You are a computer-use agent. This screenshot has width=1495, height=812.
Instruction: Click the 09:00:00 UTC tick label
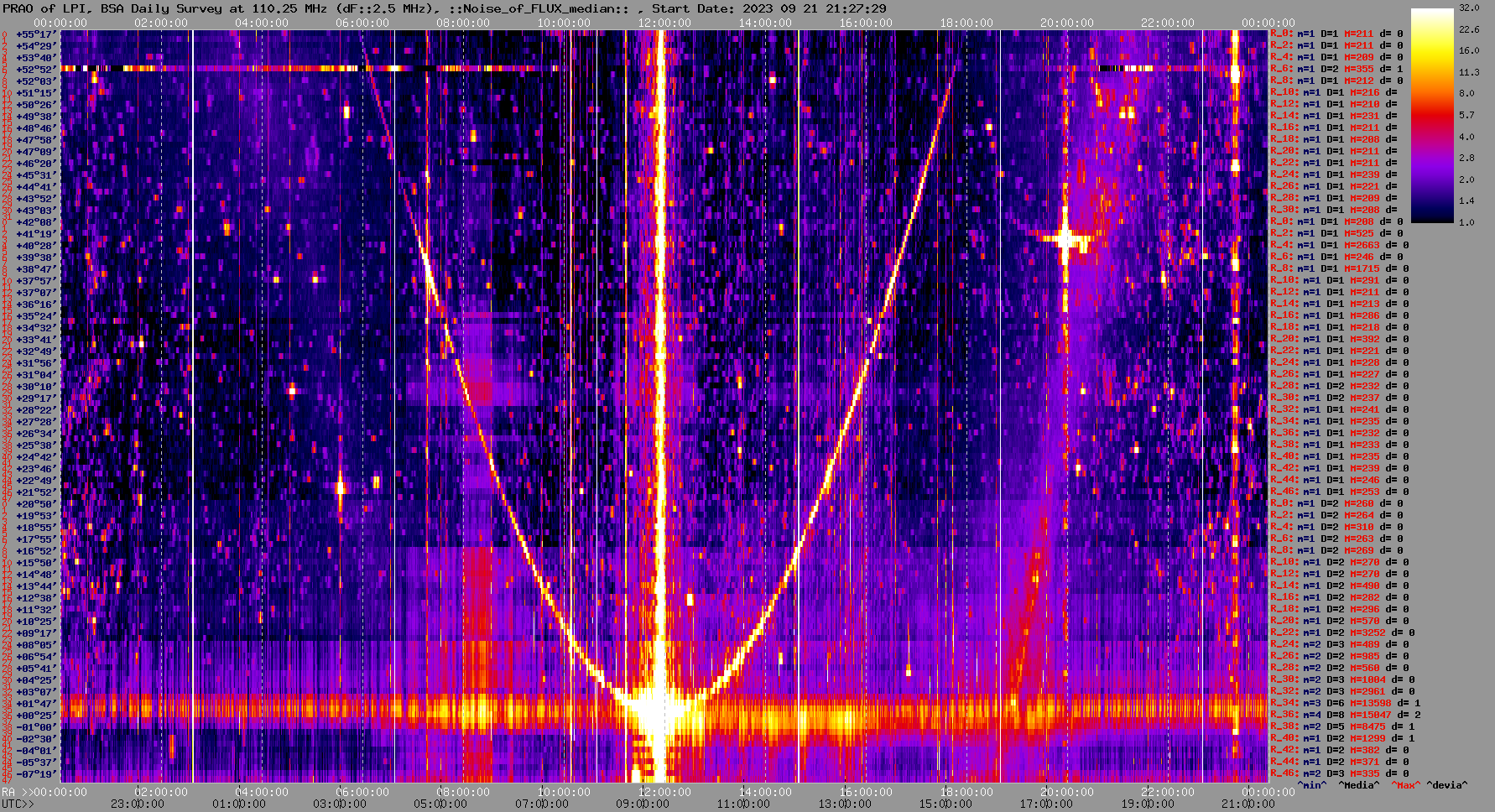642,804
